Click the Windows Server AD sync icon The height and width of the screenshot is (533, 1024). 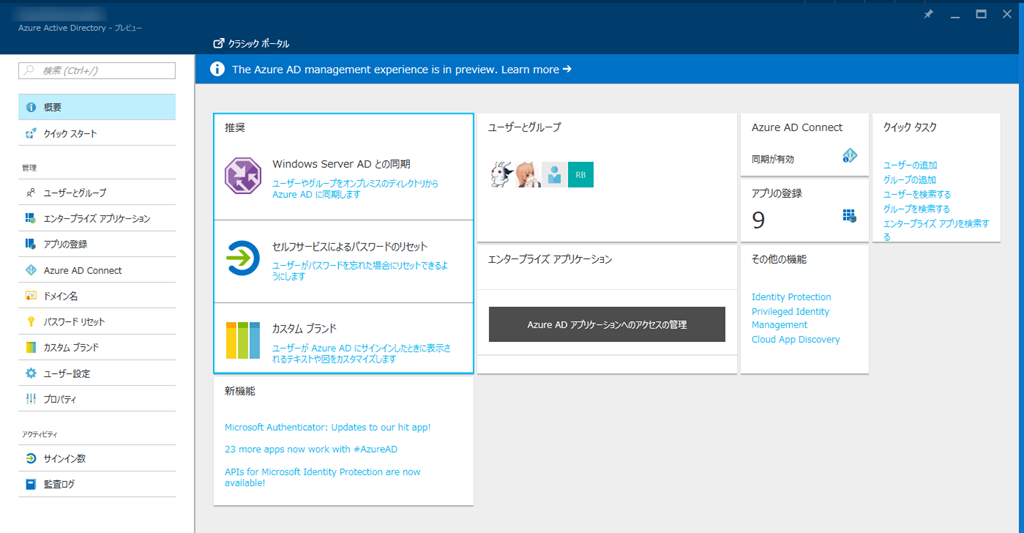pos(243,174)
